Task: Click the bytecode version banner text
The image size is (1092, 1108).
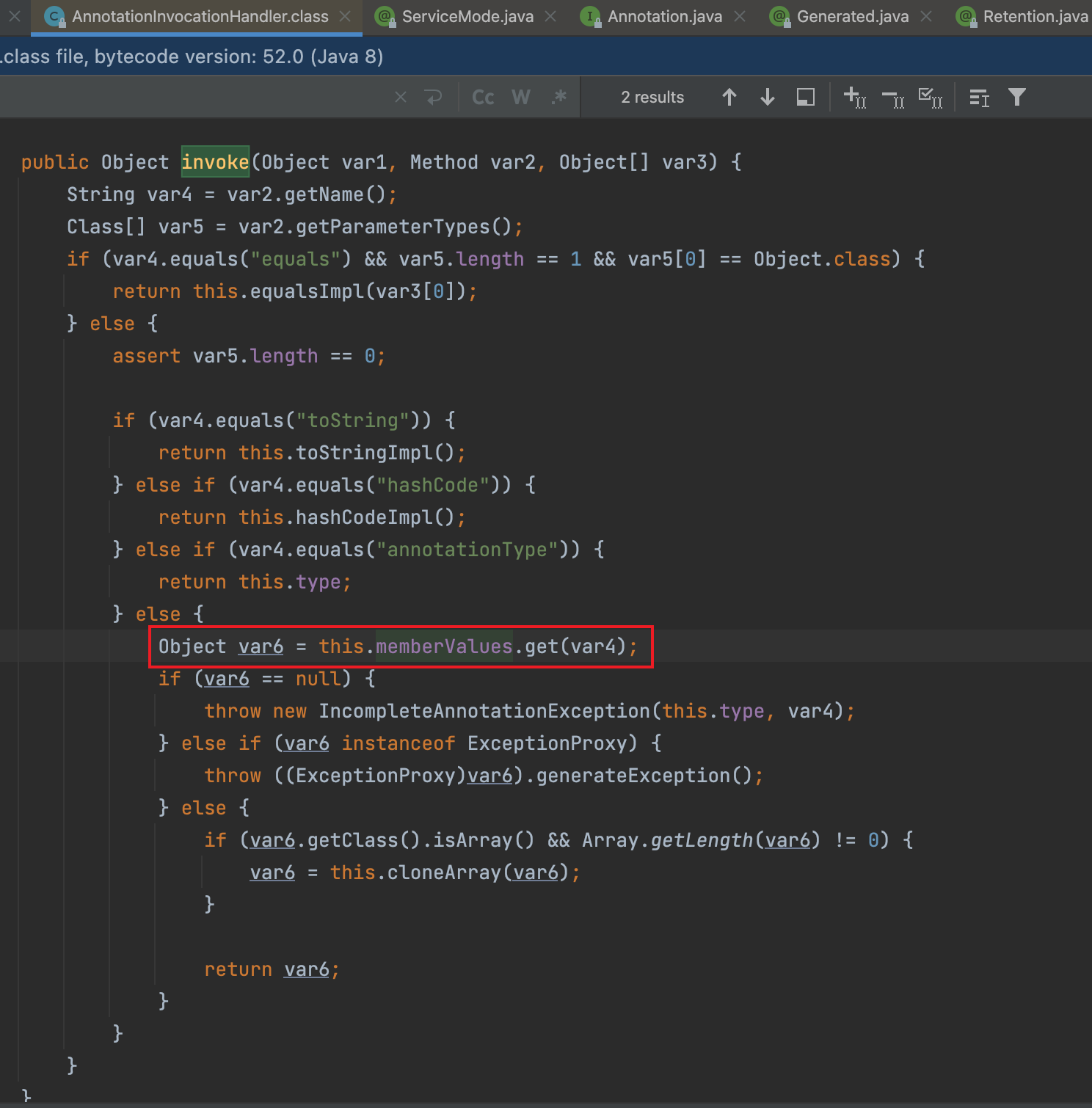Action: (x=192, y=57)
